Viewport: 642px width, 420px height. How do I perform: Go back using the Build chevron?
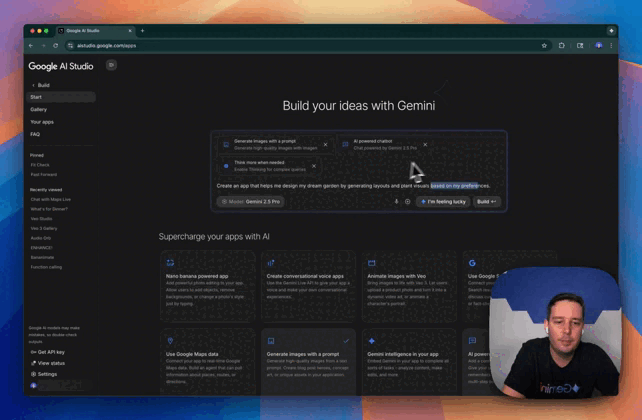click(34, 85)
